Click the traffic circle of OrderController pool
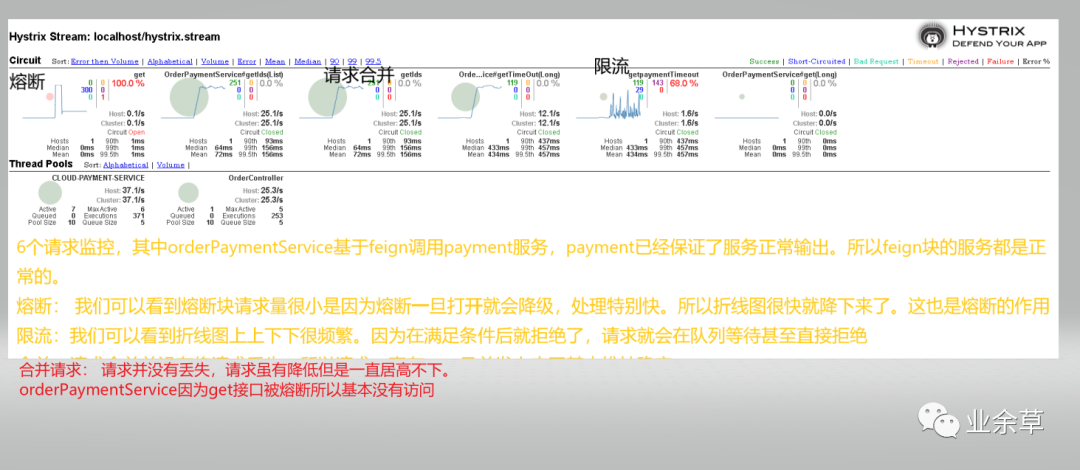The image size is (1080, 470). [x=189, y=192]
